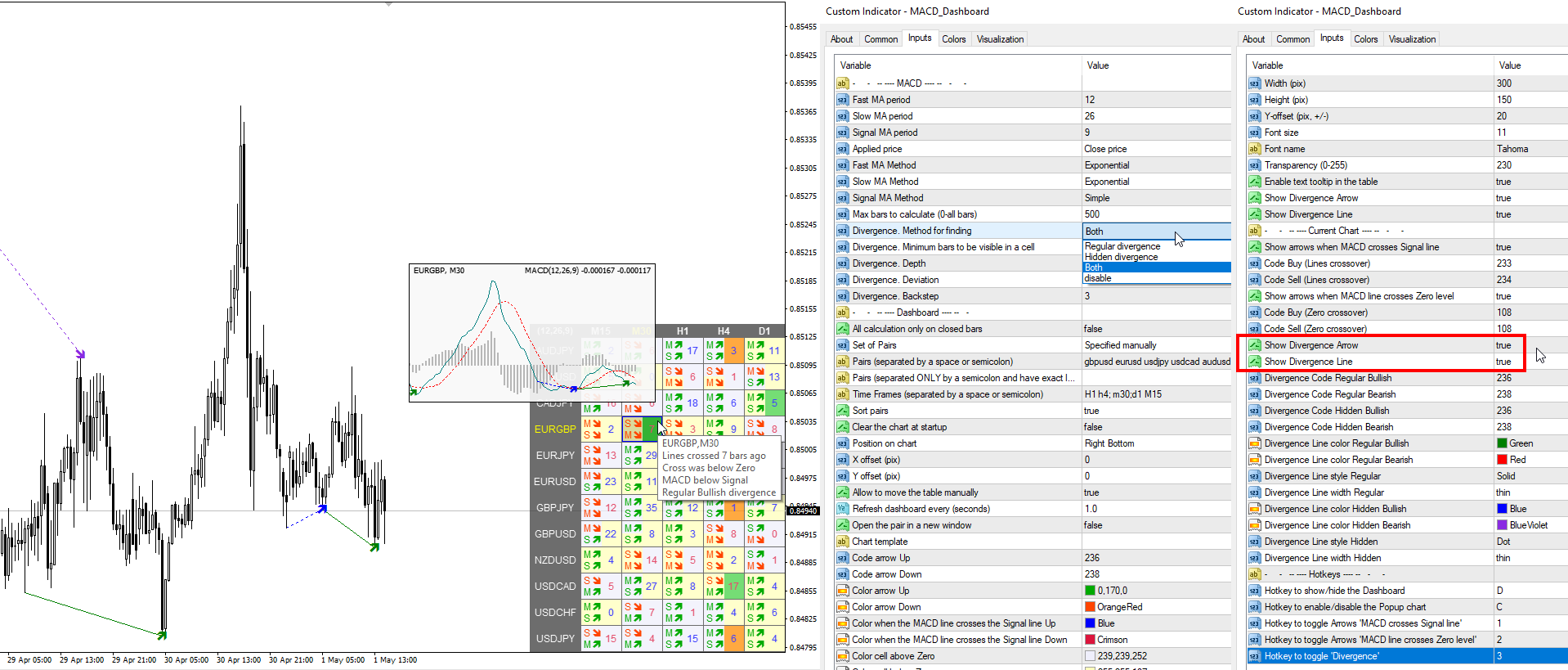Click the Hotkey to toggle Divergence icon
Image resolution: width=1568 pixels, height=670 pixels.
pos(1254,656)
